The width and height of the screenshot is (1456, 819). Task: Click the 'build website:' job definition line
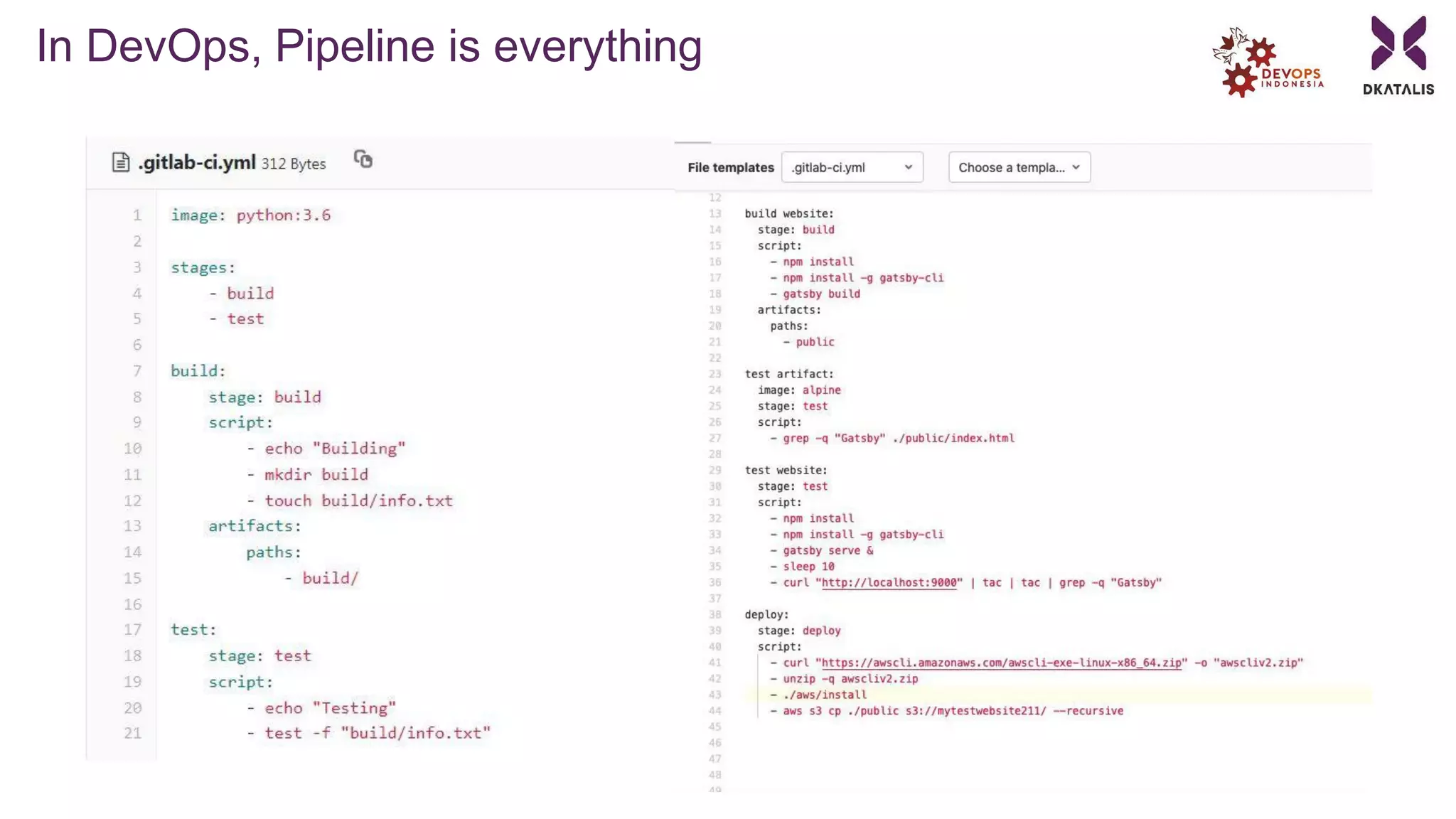(x=788, y=214)
